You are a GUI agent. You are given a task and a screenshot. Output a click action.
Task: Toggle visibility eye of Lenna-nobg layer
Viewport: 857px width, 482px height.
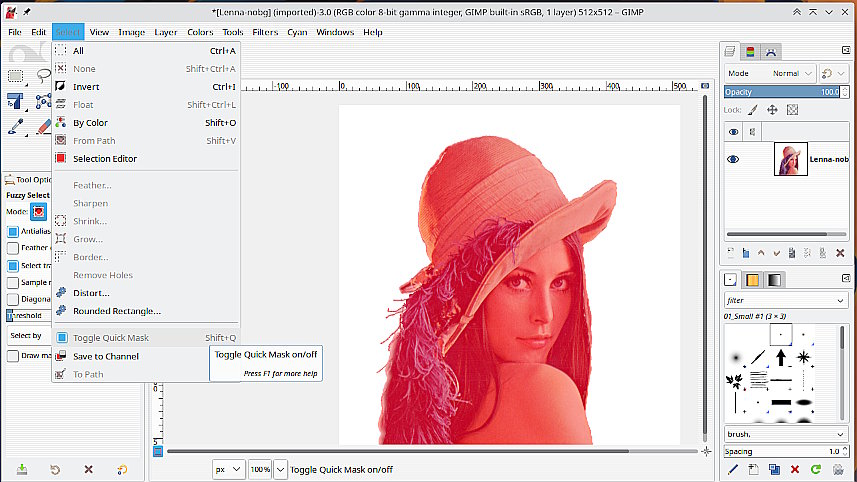(733, 159)
